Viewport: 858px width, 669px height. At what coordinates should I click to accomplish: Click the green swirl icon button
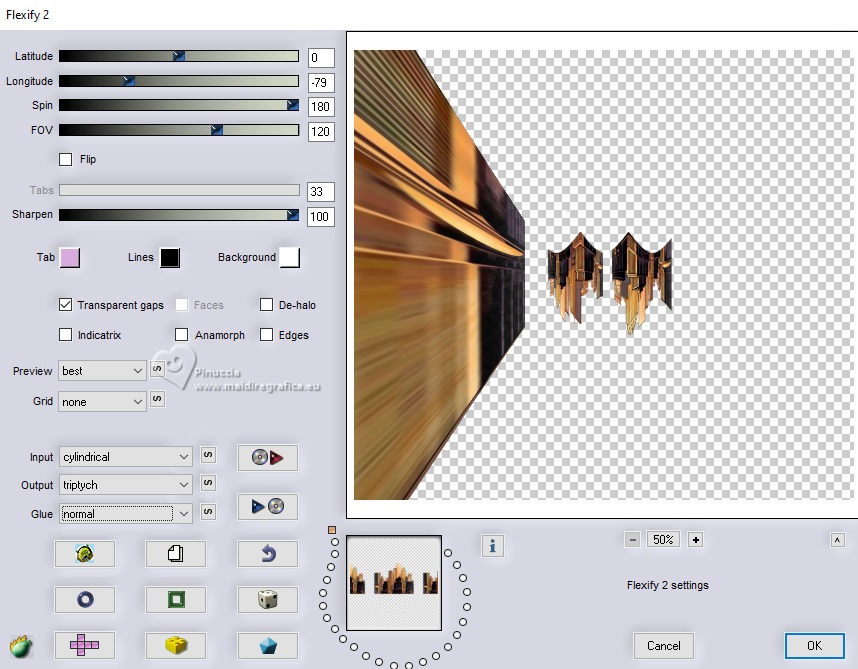click(x=85, y=554)
